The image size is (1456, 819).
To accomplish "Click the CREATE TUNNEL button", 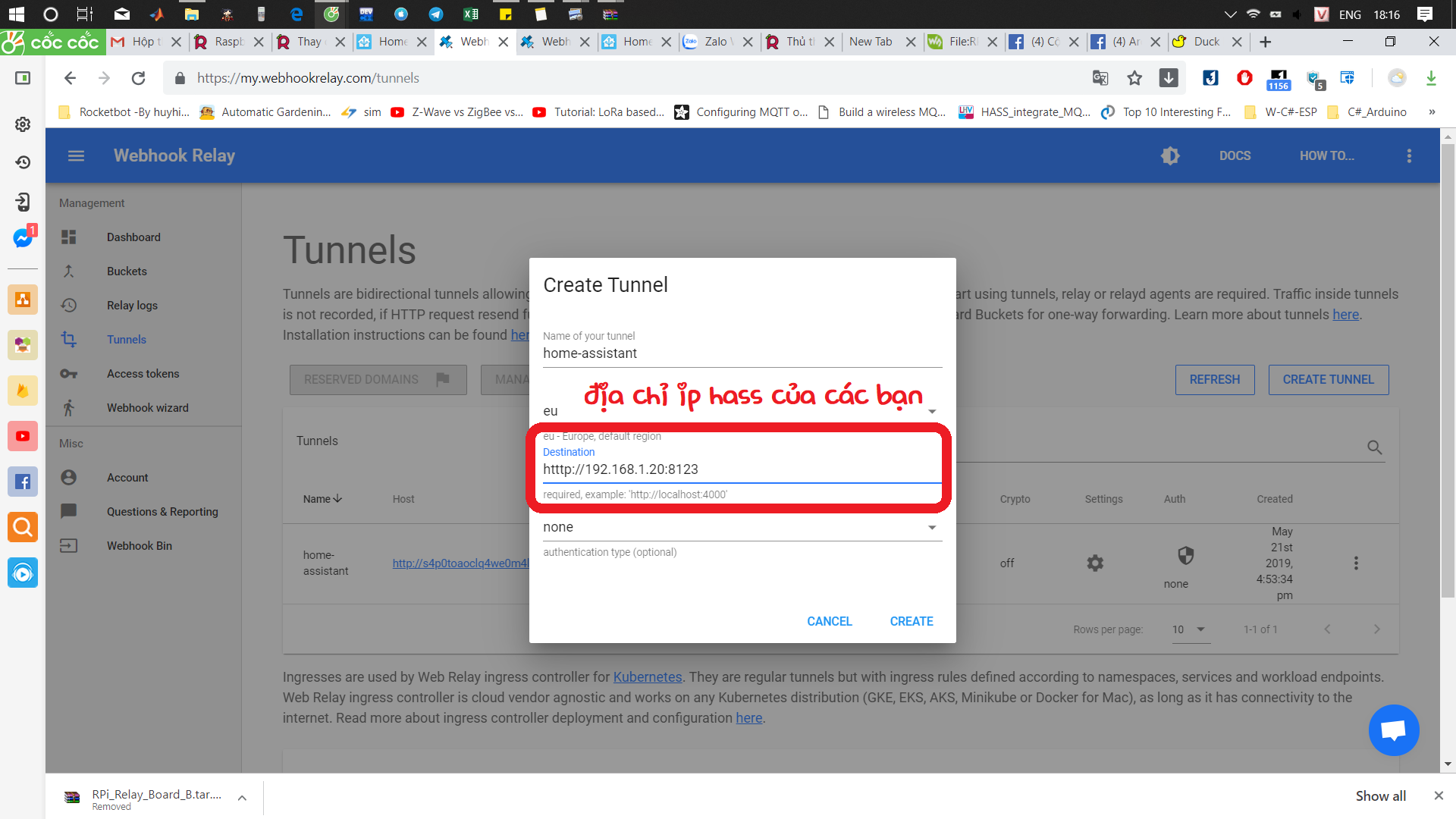I will click(x=1328, y=379).
